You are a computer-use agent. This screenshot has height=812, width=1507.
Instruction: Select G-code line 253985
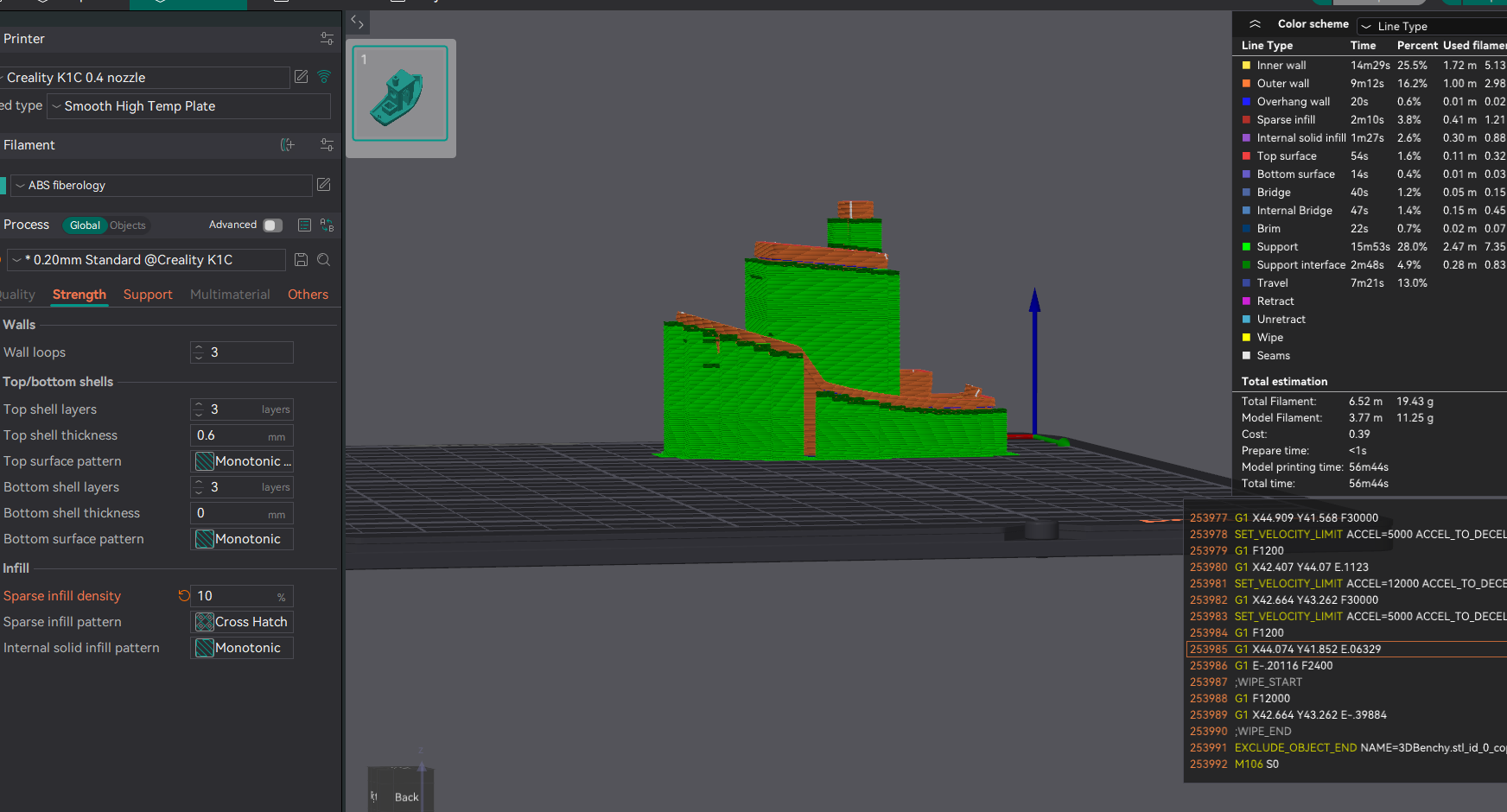[x=1347, y=650]
